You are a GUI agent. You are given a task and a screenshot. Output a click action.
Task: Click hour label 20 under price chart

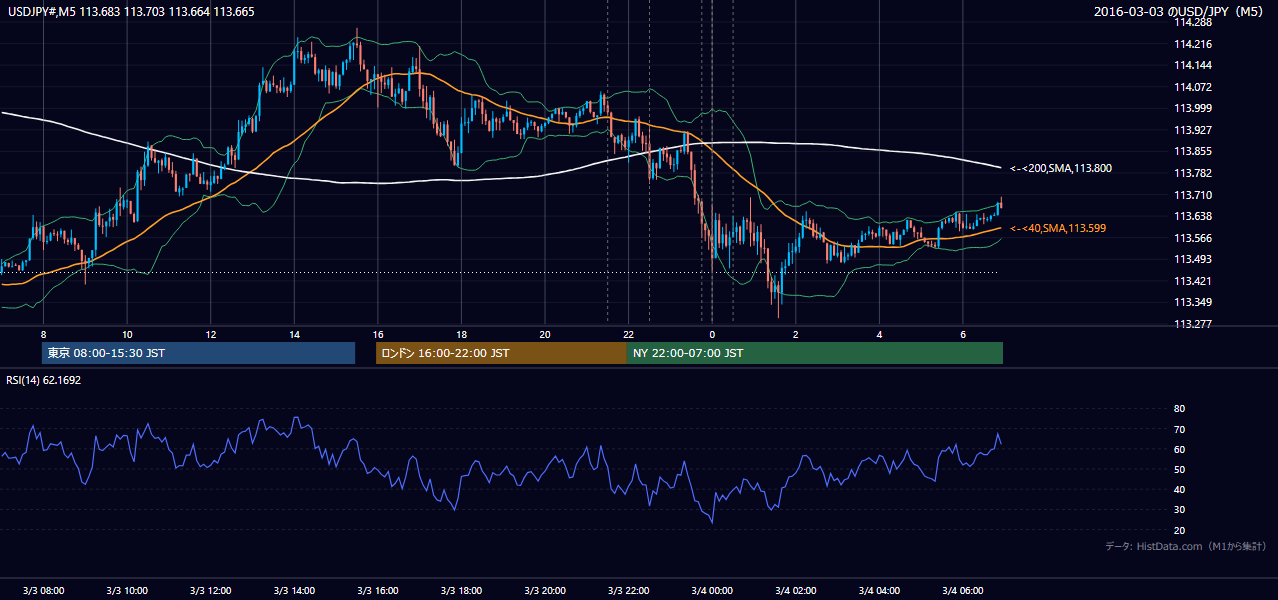point(545,334)
